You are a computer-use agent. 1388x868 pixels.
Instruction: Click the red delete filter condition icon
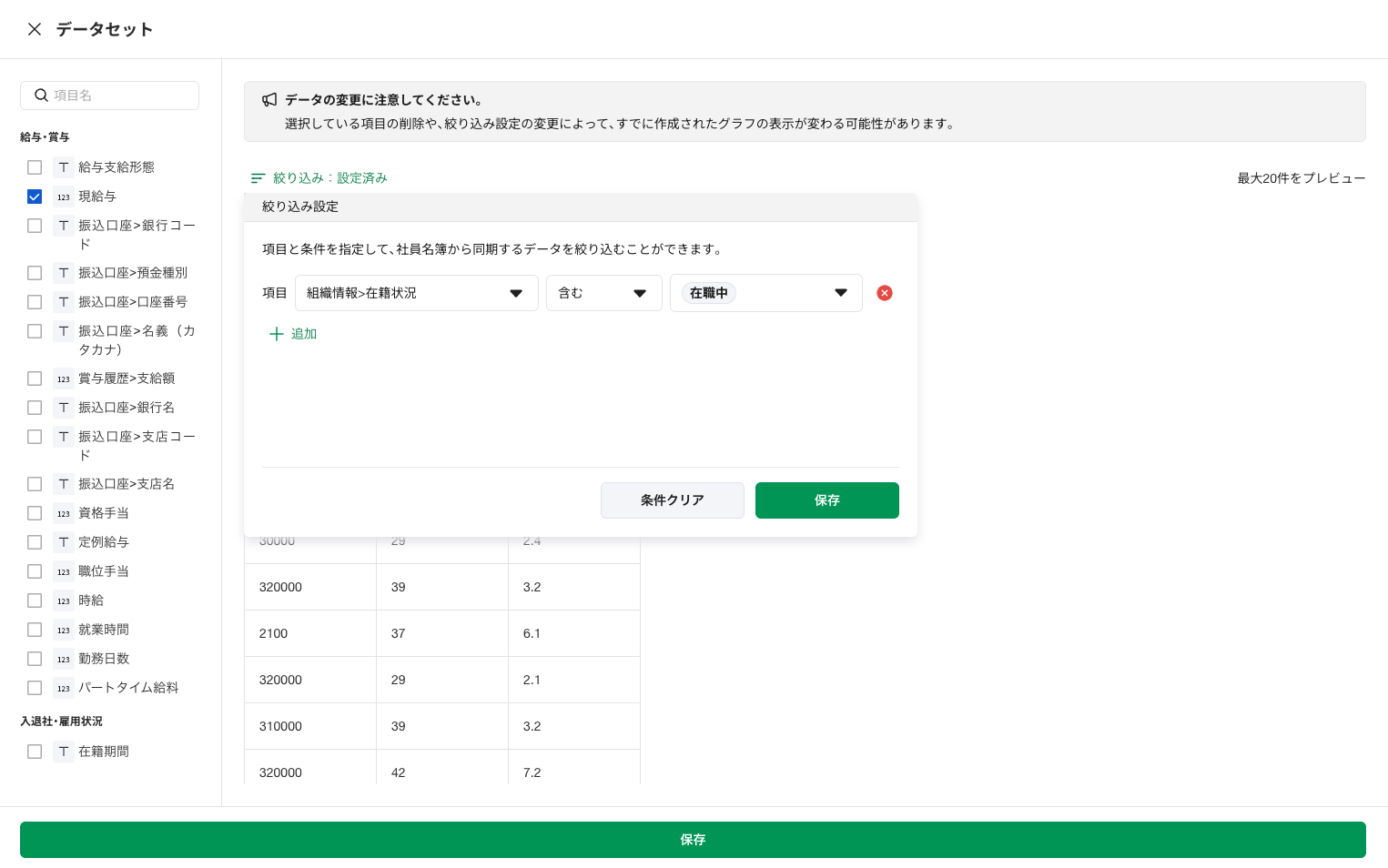click(884, 293)
